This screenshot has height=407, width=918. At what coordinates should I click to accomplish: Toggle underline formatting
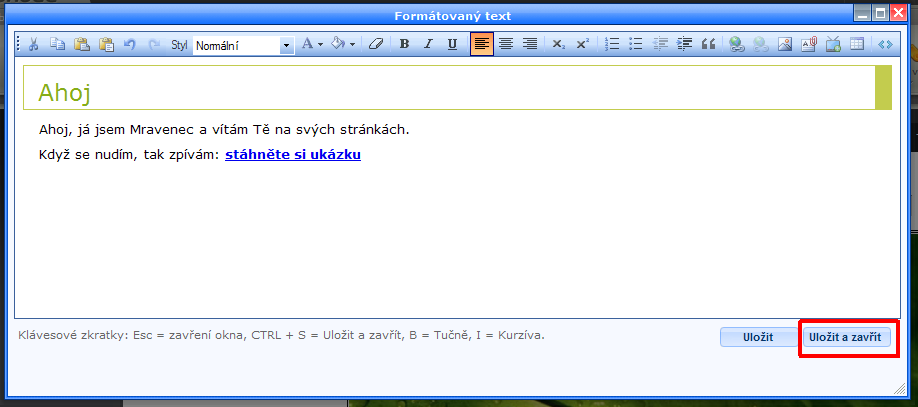point(452,44)
